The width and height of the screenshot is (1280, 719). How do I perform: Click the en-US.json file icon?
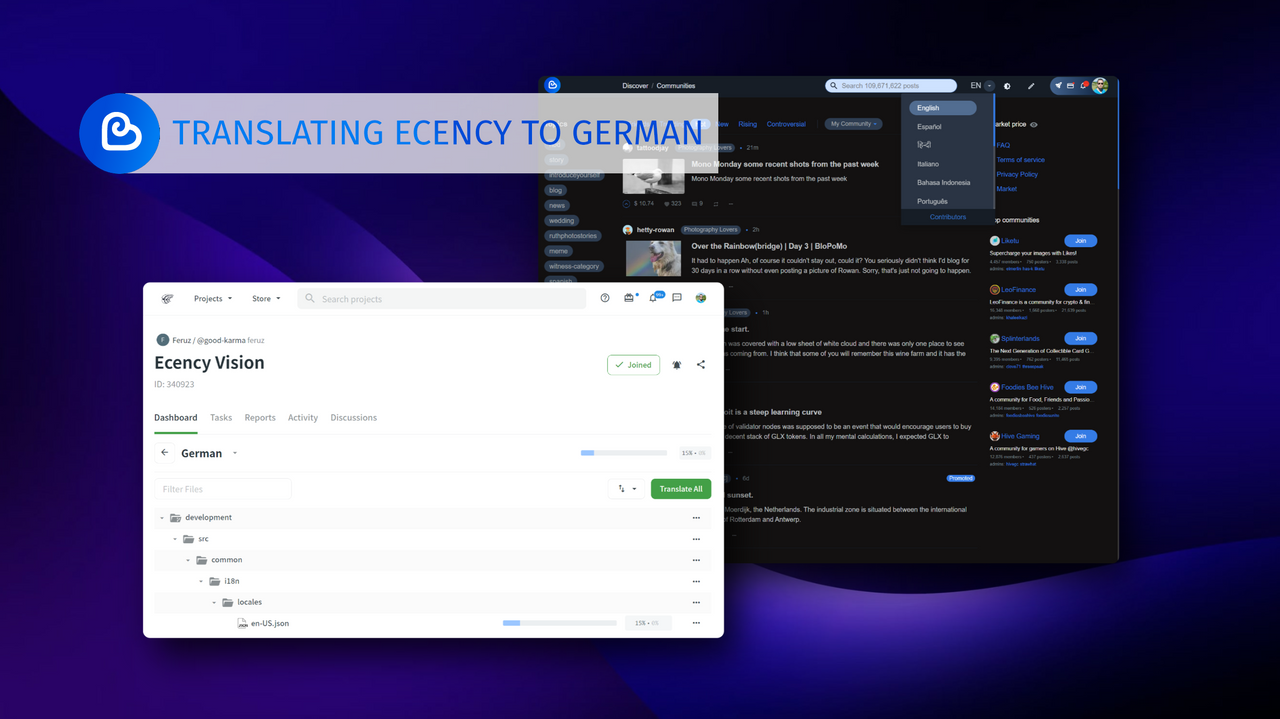pyautogui.click(x=242, y=623)
